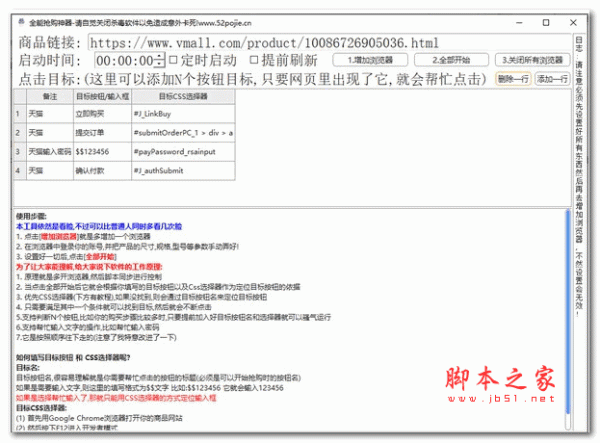The width and height of the screenshot is (600, 443).
Task: Click the red heading 为了让大家能理解
Action: 89,267
